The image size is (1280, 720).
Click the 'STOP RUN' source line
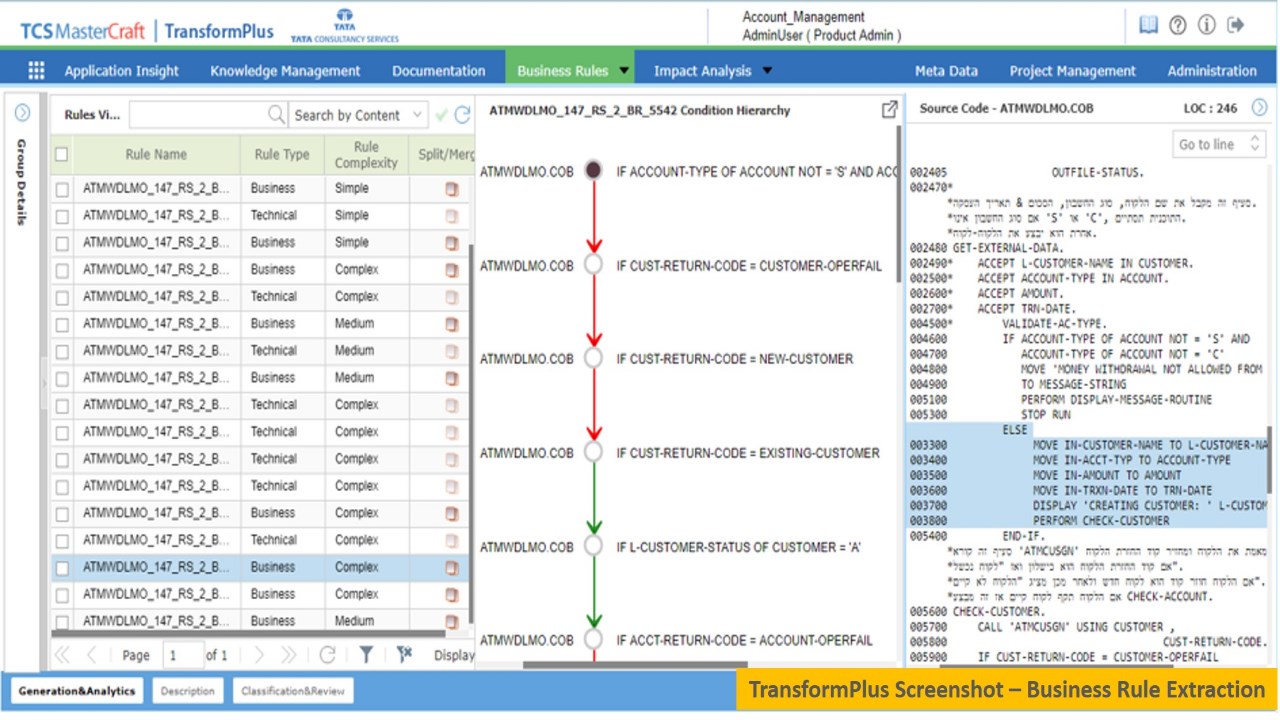click(x=1045, y=415)
